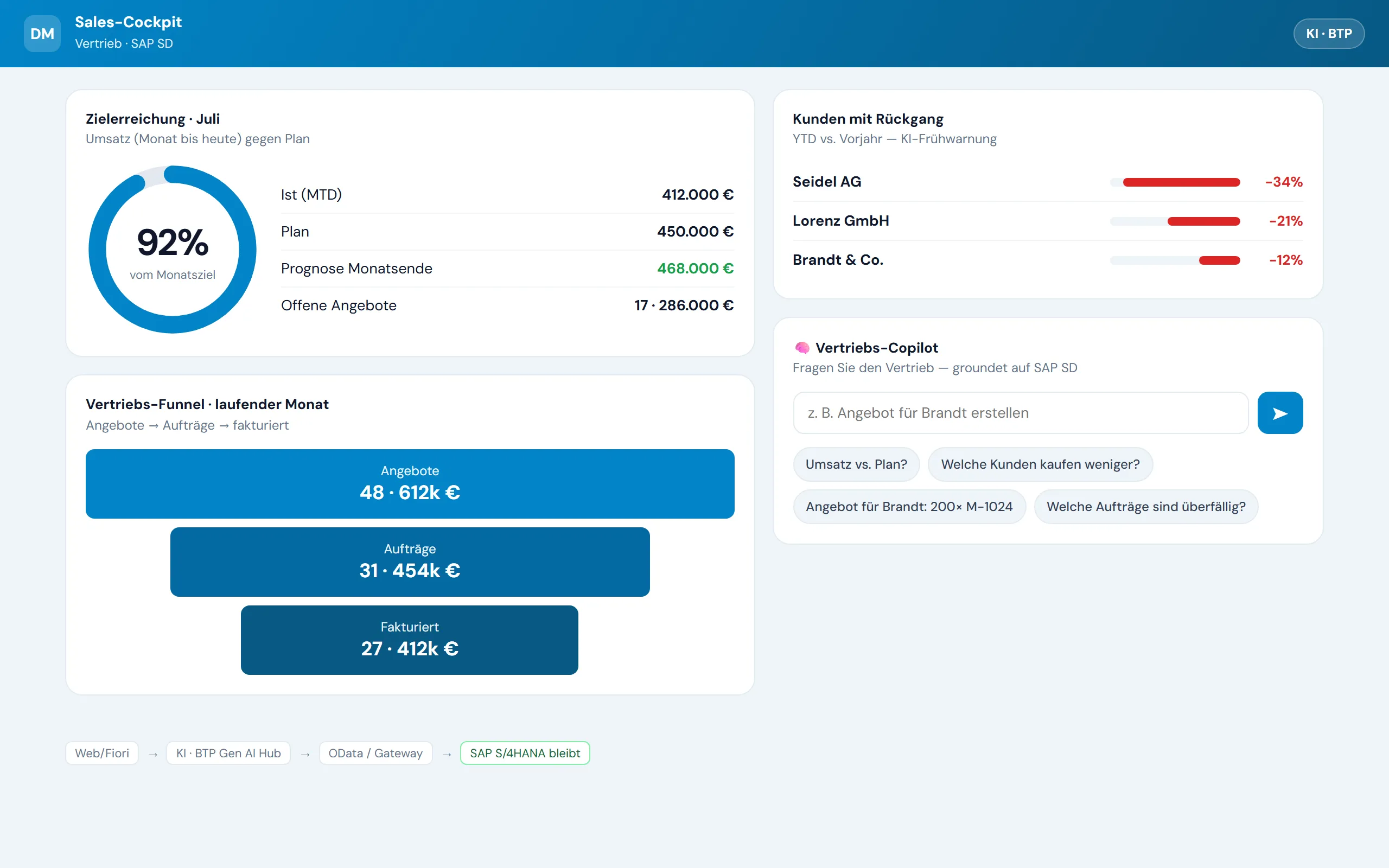Click the -34% decline value

pyautogui.click(x=1283, y=182)
